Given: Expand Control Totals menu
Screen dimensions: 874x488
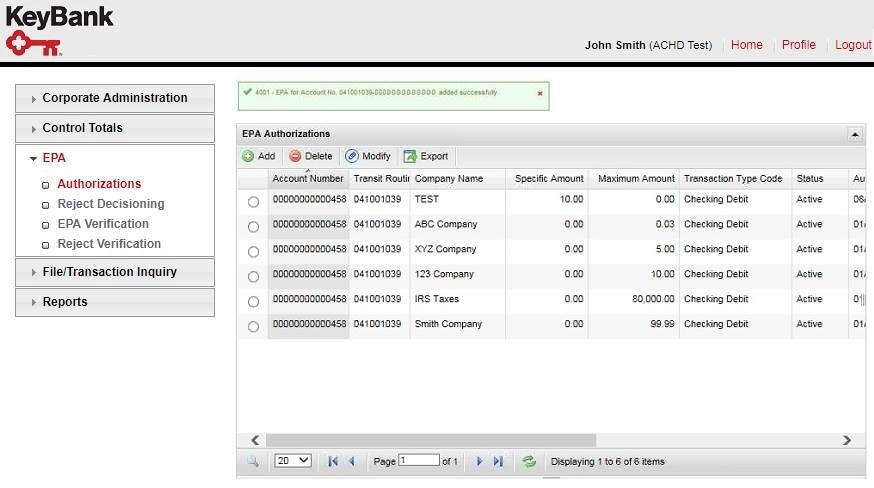Looking at the screenshot, I should click(x=115, y=128).
